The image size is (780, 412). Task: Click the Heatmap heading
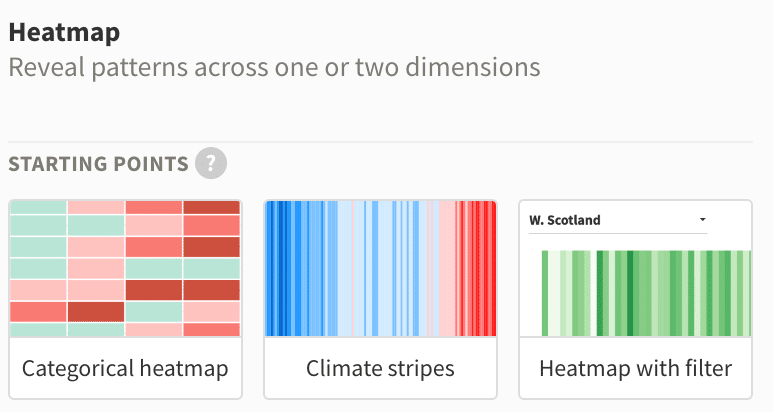pyautogui.click(x=64, y=32)
